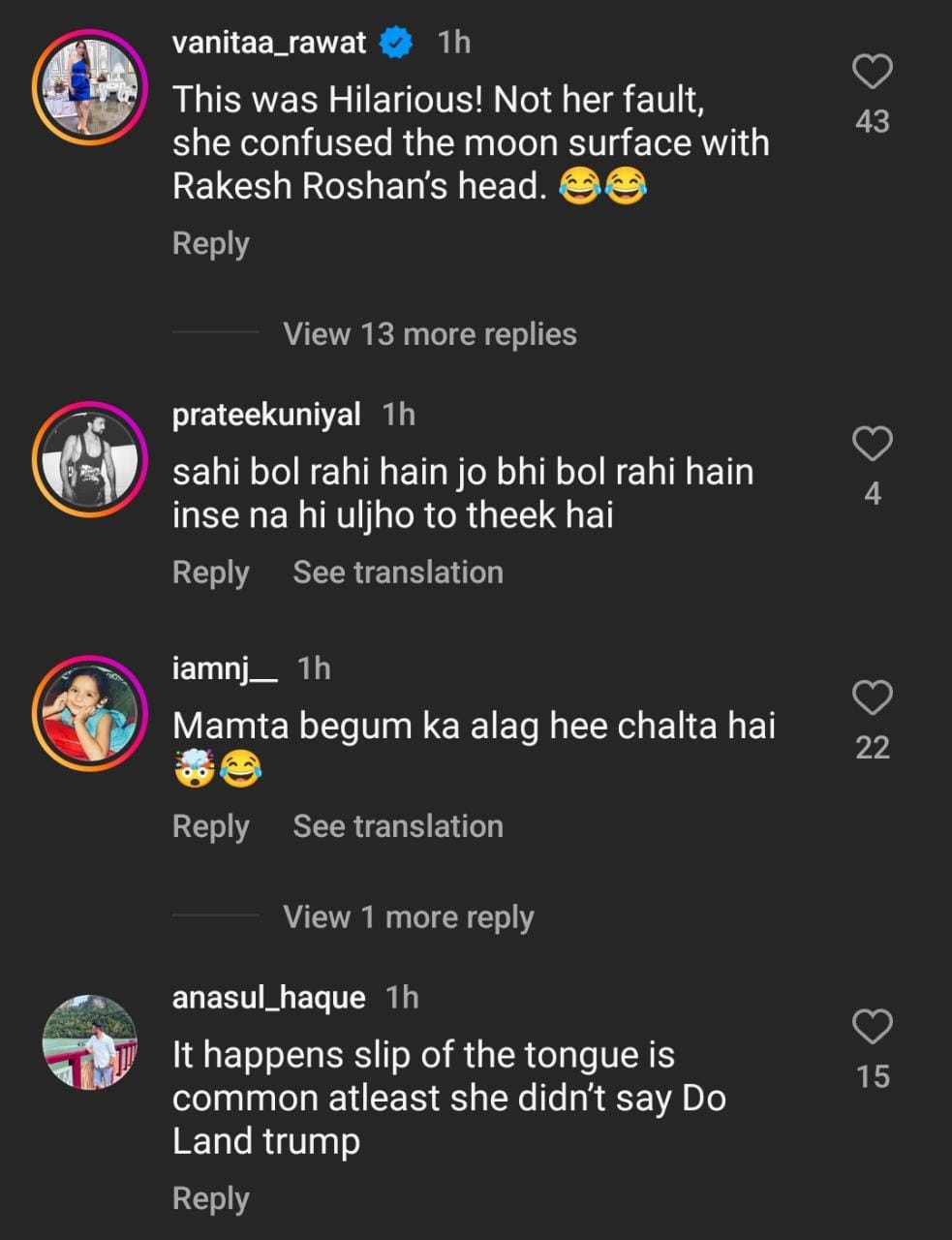Like anasul_haque's comment about slip of tongue

pyautogui.click(x=872, y=1027)
